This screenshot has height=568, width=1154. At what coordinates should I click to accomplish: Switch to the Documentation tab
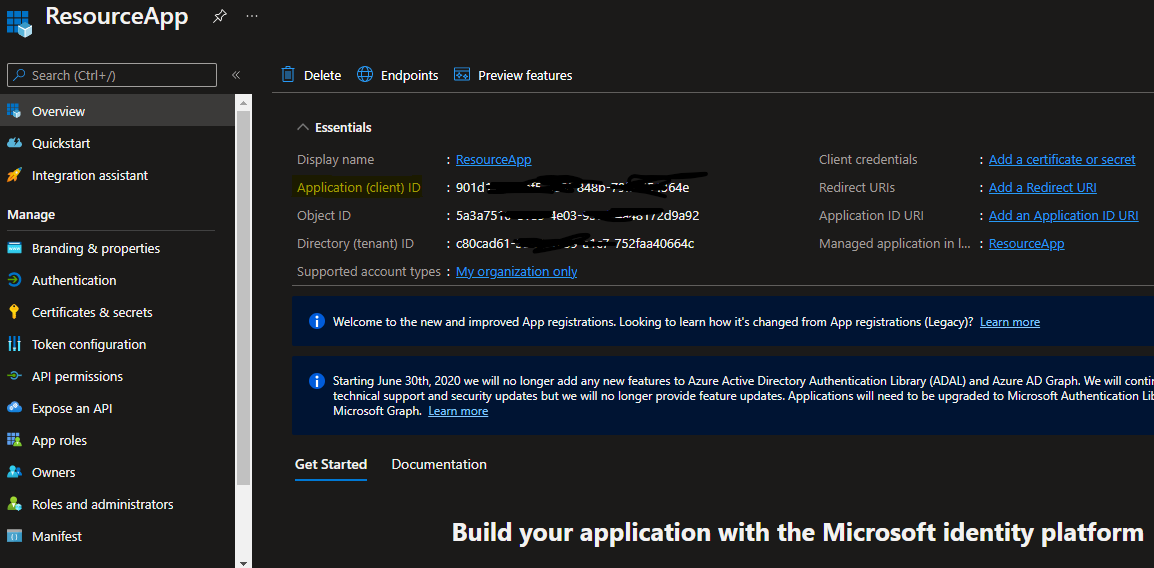point(439,464)
